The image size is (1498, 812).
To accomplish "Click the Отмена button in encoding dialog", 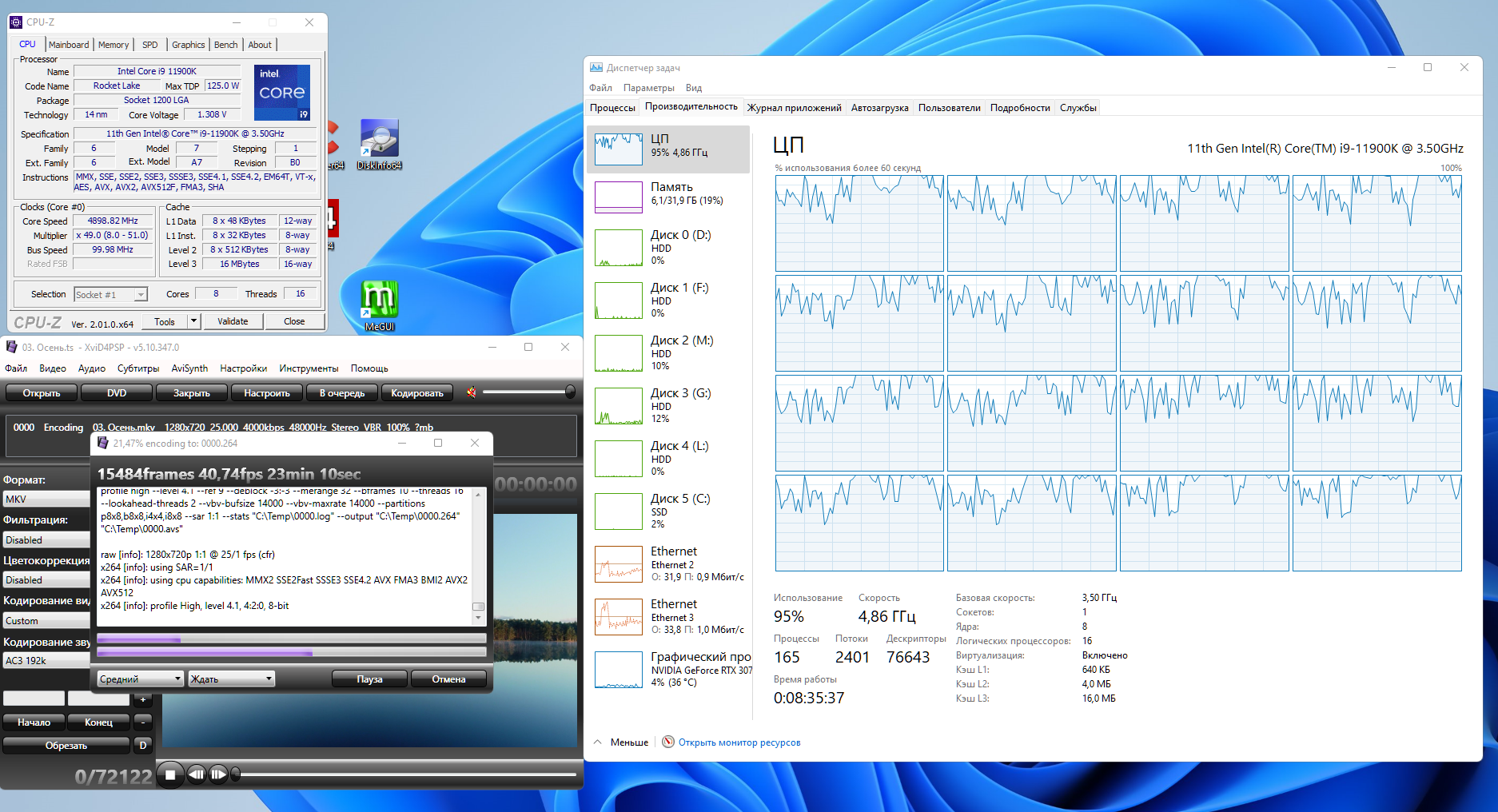I will pyautogui.click(x=448, y=679).
